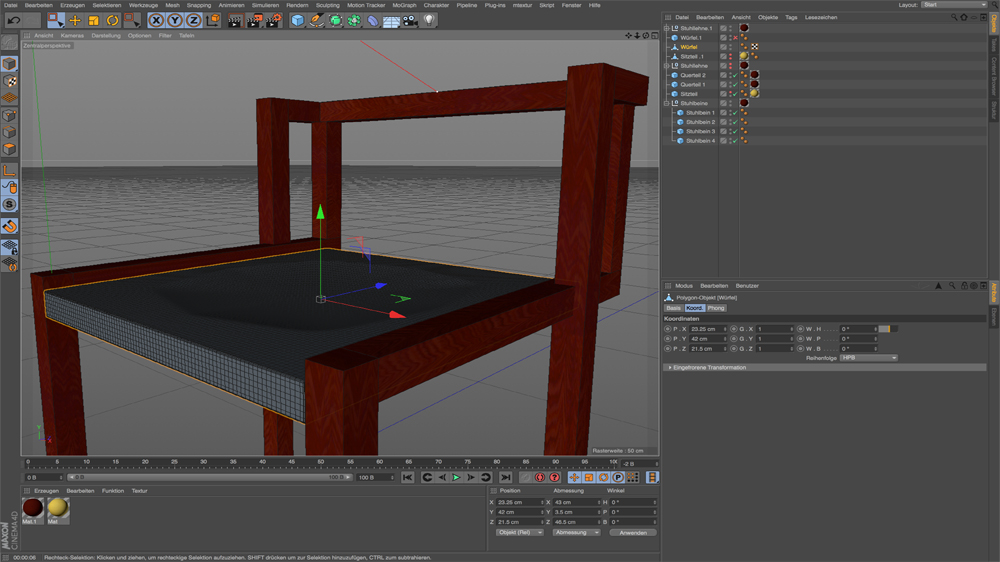
Task: Select the Move tool in toolbar
Action: 75,20
